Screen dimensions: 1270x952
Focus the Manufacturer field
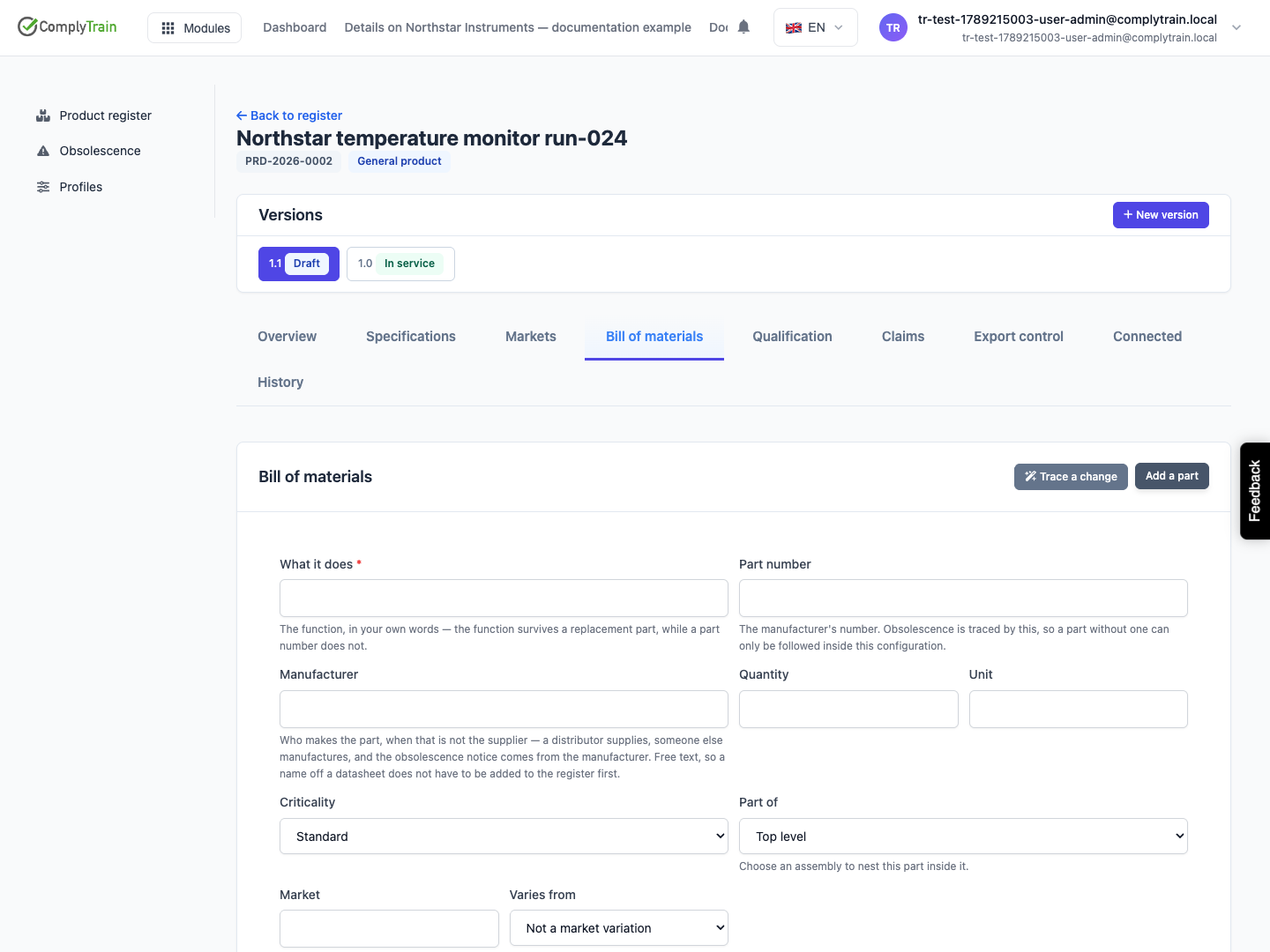pyautogui.click(x=504, y=710)
